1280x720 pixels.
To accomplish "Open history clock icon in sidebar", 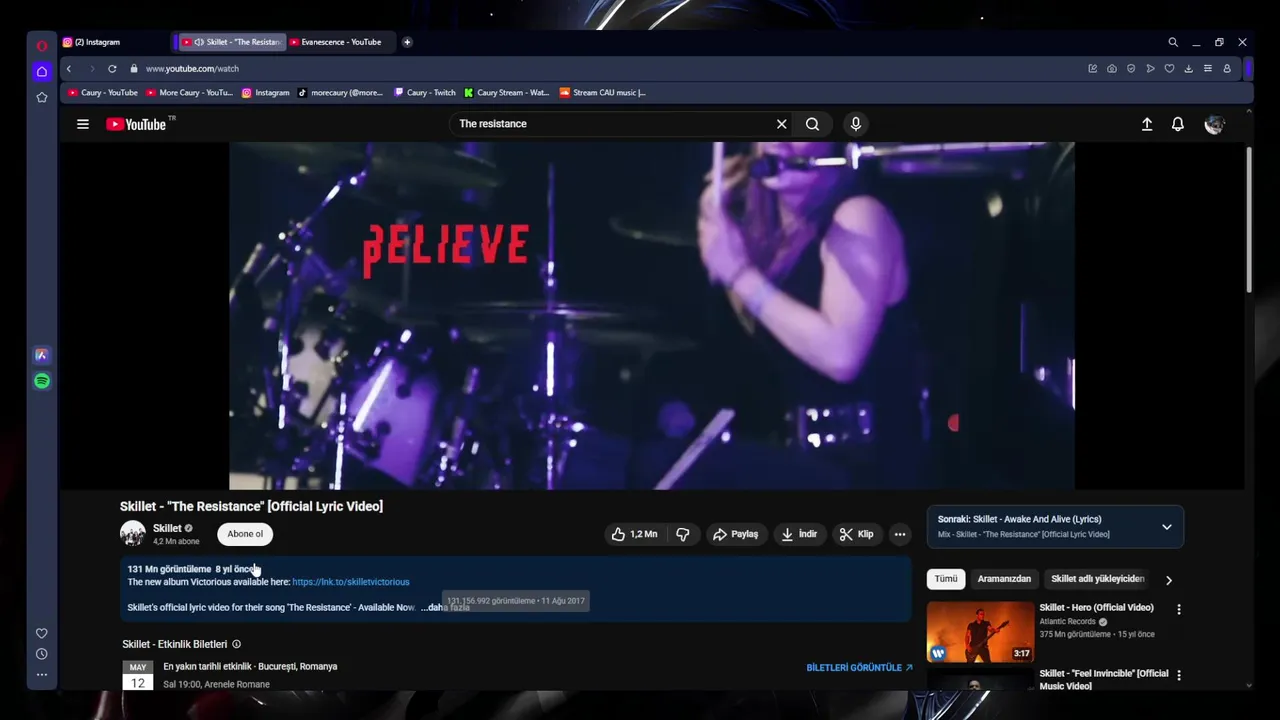I will click(41, 654).
